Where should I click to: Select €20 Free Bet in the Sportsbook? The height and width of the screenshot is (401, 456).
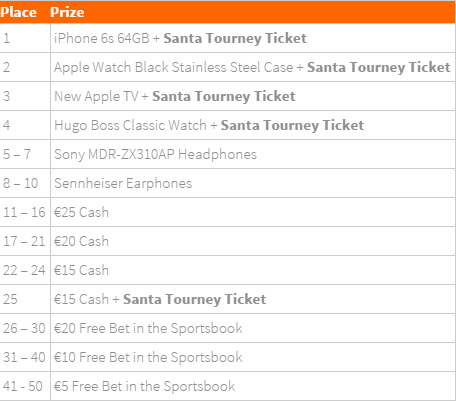(148, 328)
